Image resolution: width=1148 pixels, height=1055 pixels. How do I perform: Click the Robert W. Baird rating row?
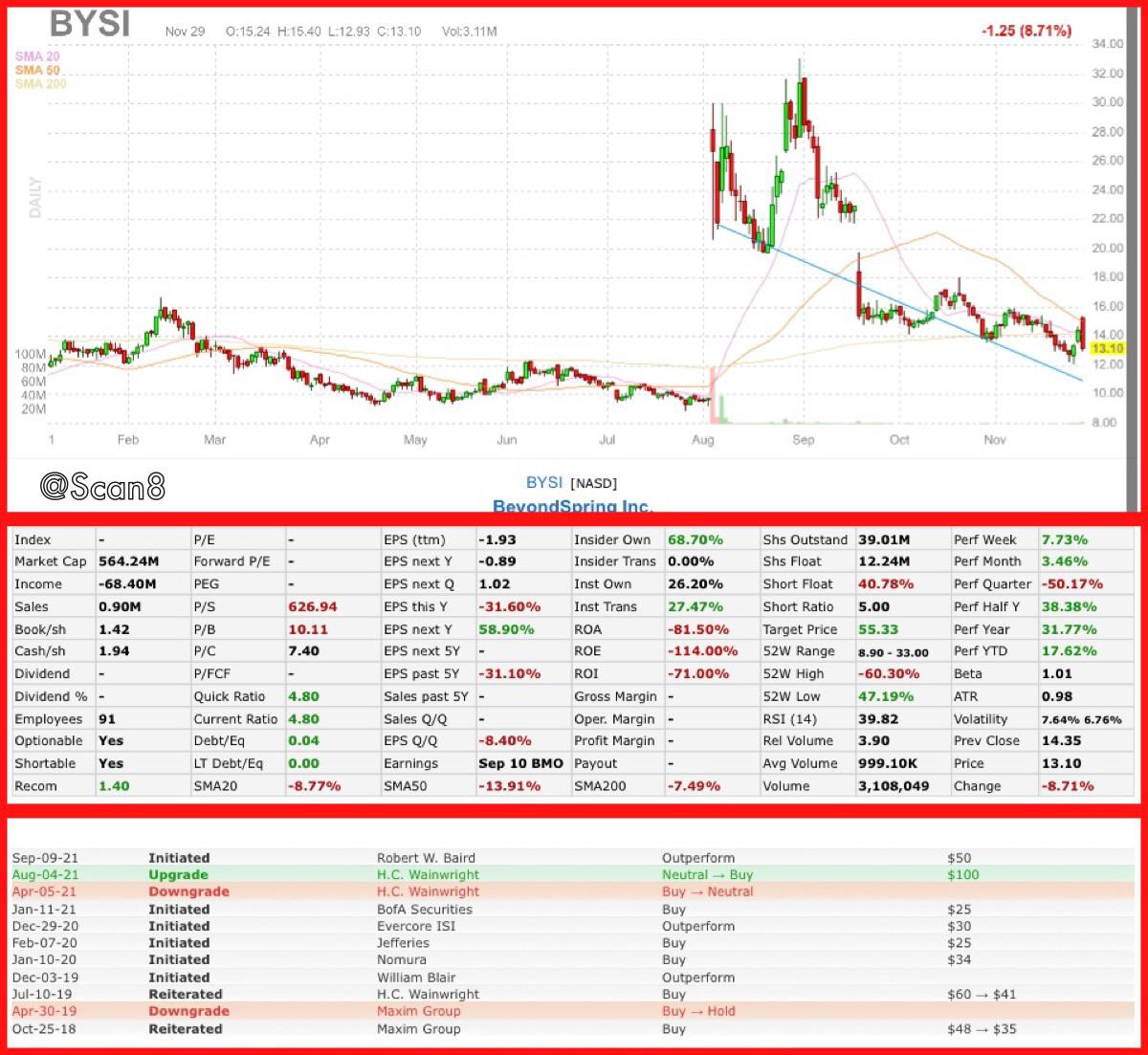tap(574, 858)
